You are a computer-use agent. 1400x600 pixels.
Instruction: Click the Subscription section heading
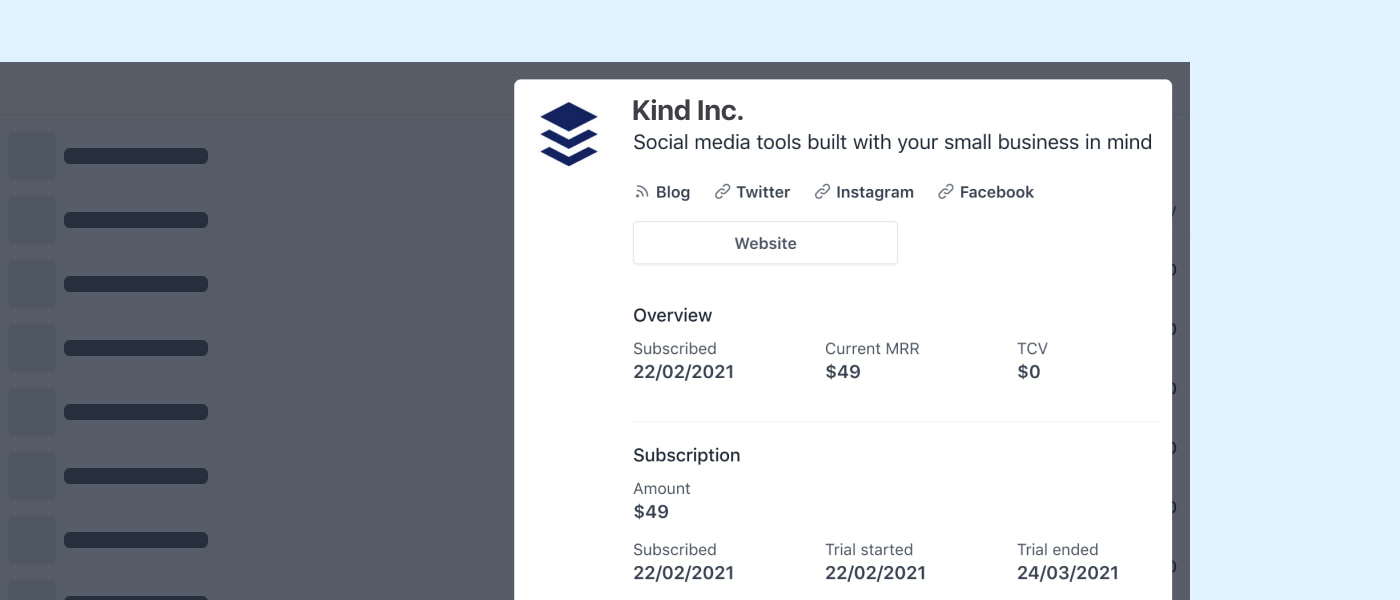(686, 455)
